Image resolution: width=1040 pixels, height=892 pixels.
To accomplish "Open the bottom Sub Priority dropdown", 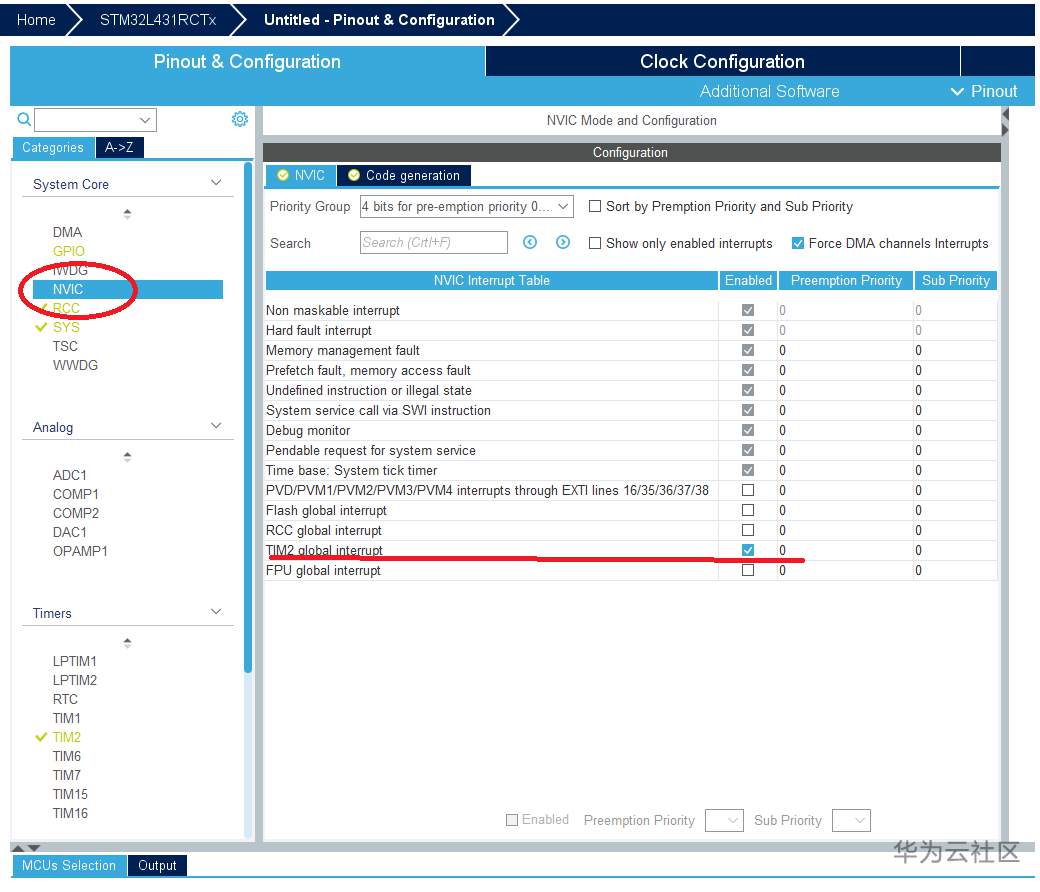I will coord(851,820).
